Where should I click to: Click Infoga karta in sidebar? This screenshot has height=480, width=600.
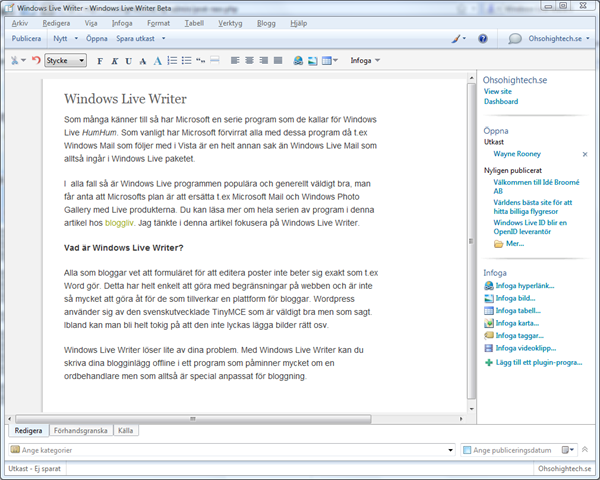coord(512,323)
